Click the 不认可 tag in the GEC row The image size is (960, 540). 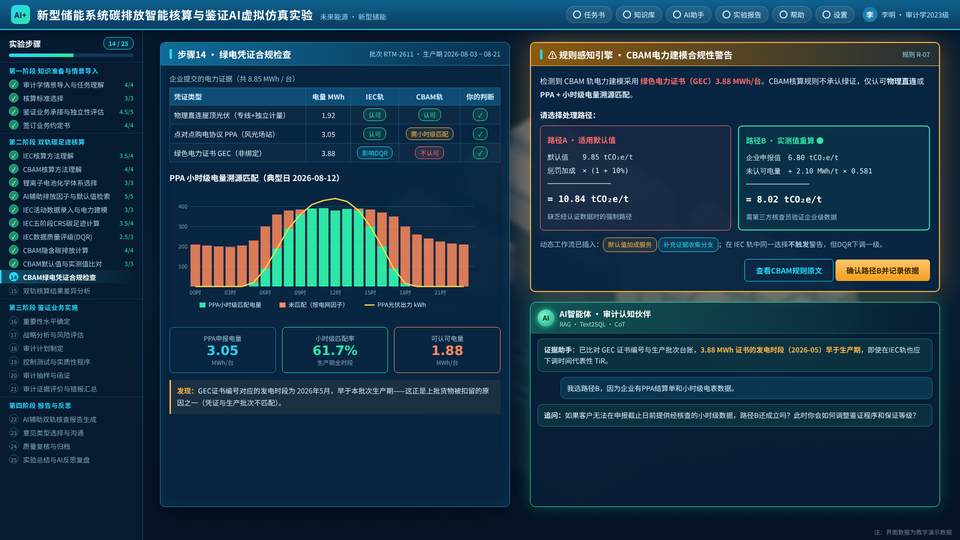[429, 153]
